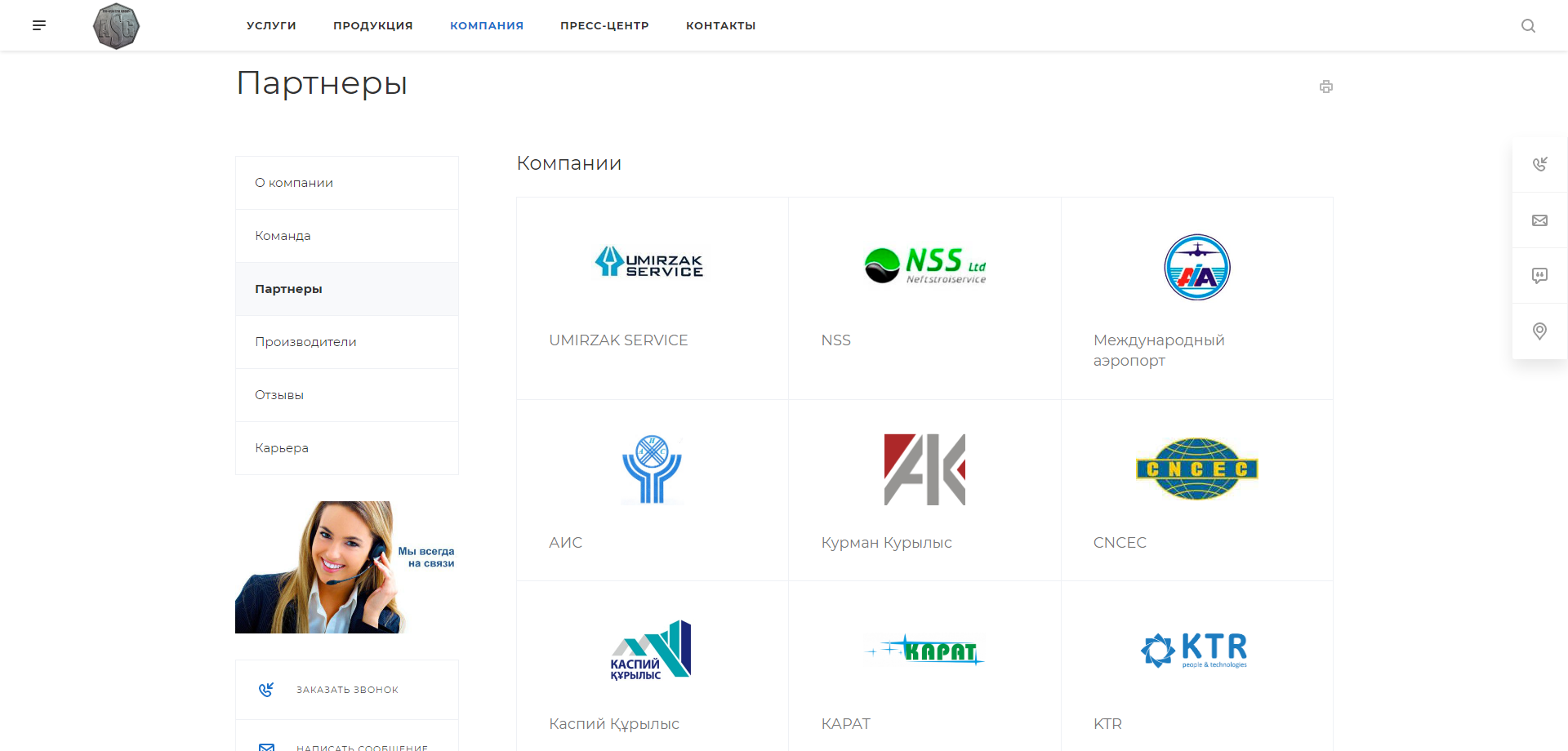Open the Продукция menu
Image resolution: width=1568 pixels, height=751 pixels.
click(373, 26)
